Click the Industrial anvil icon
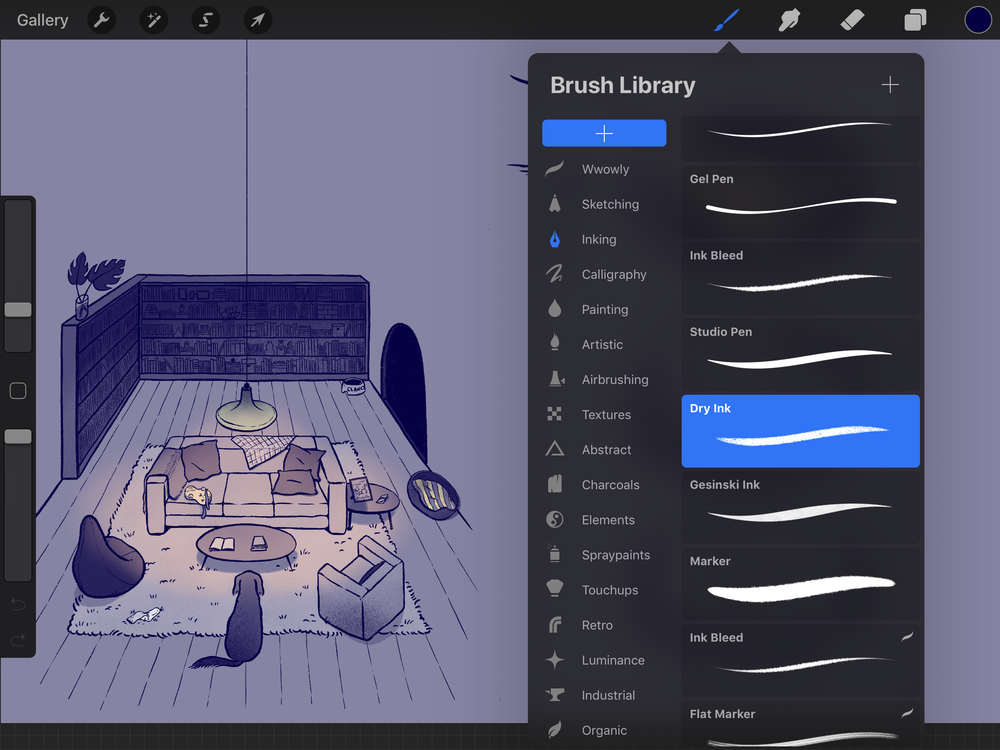This screenshot has width=1000, height=750. click(x=555, y=695)
